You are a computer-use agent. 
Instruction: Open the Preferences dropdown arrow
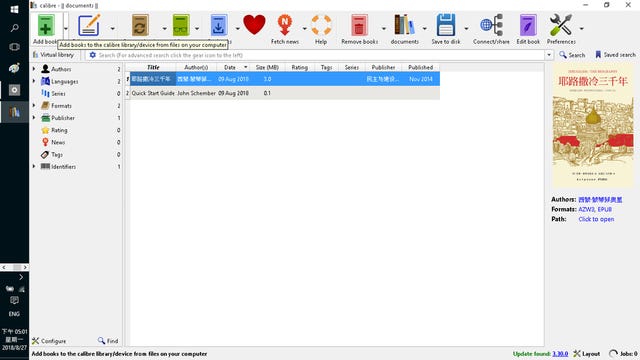point(581,29)
